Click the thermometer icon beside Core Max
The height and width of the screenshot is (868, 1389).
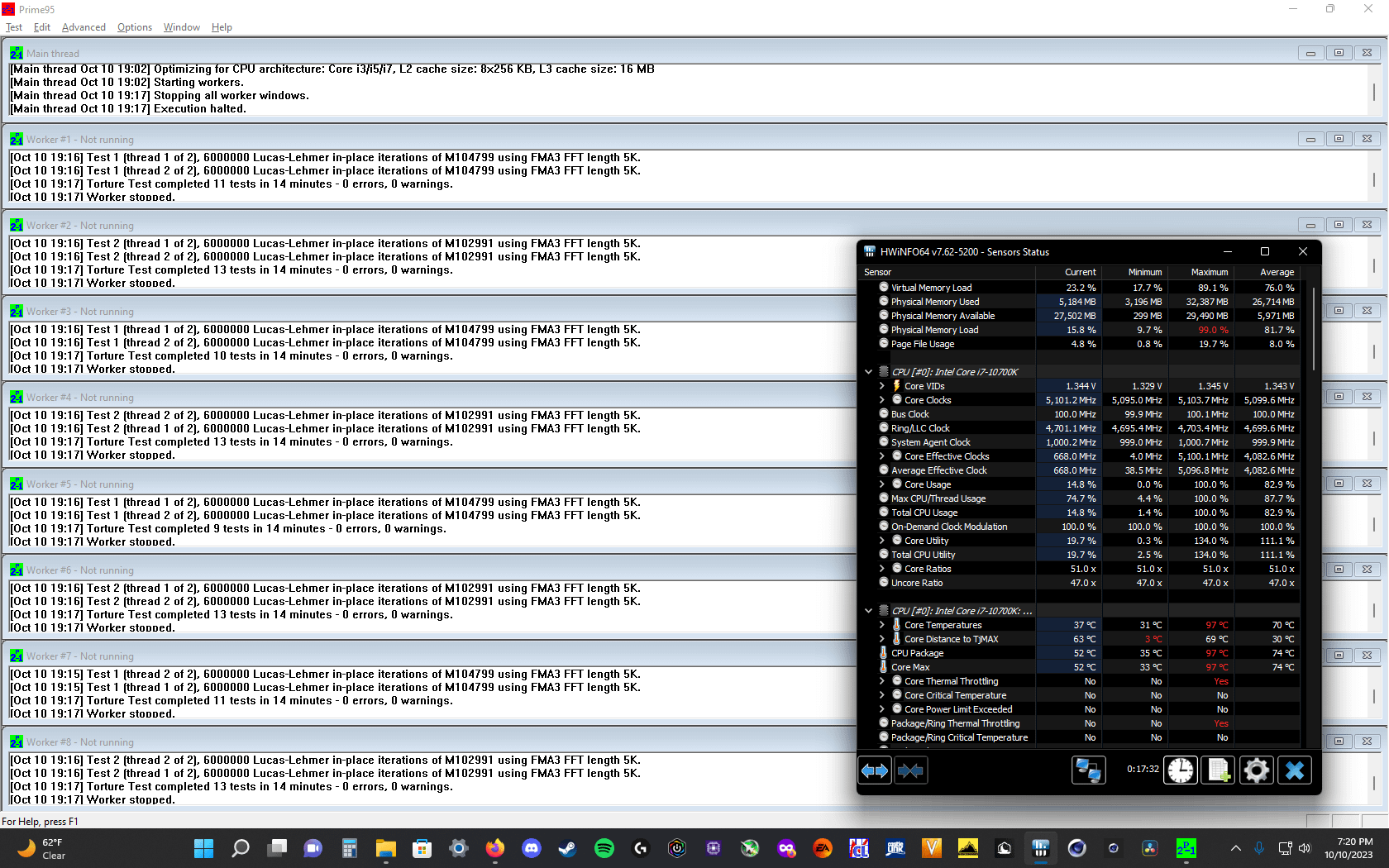pyautogui.click(x=884, y=667)
